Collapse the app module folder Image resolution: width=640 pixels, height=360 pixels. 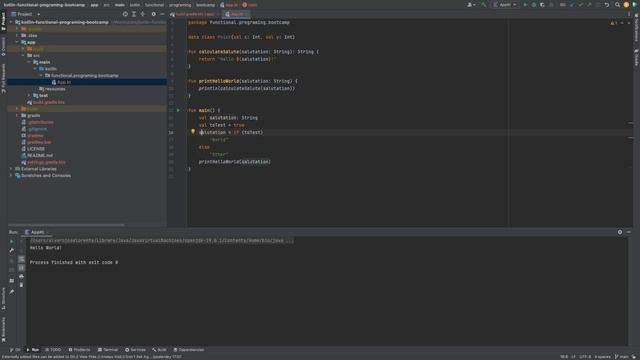point(17,42)
